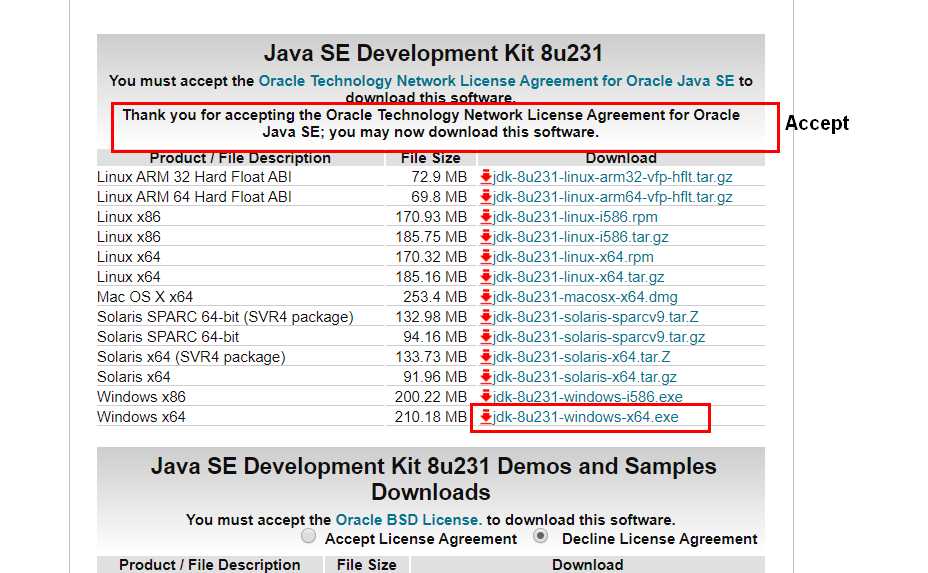Select Accept License Agreement radio button

pyautogui.click(x=308, y=536)
